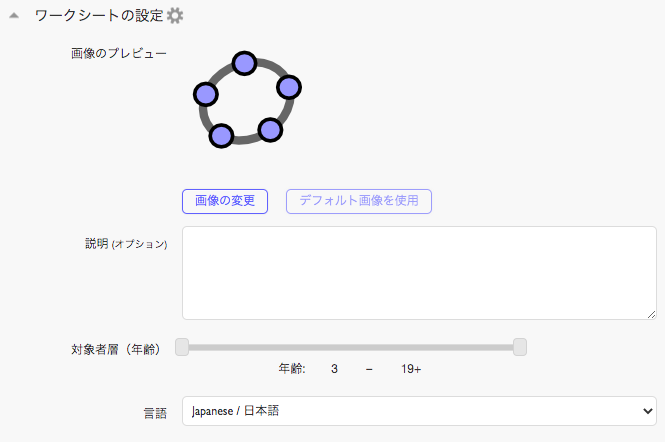Collapse the ワークシートの設定 section arrow
This screenshot has height=442, width=665.
14,16
